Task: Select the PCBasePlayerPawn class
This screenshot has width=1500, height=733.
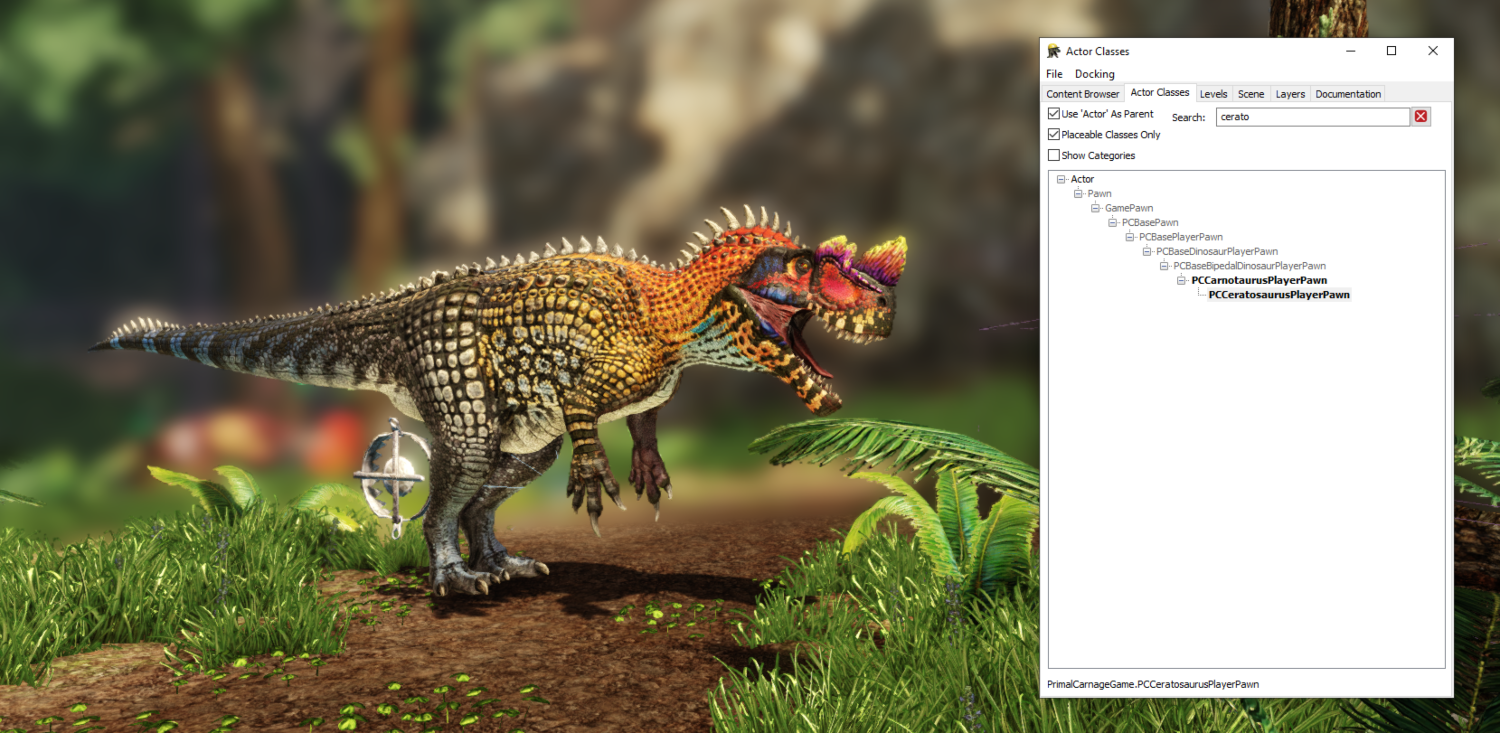Action: [1181, 237]
